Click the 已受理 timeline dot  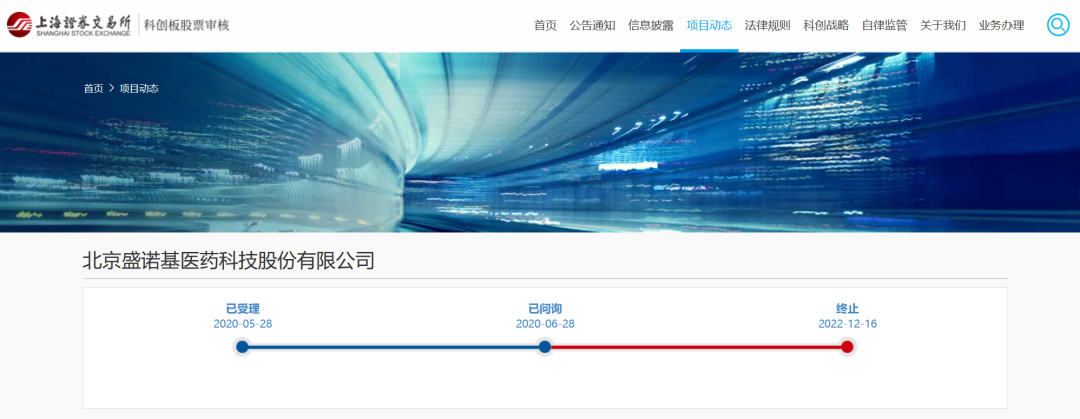(x=242, y=347)
